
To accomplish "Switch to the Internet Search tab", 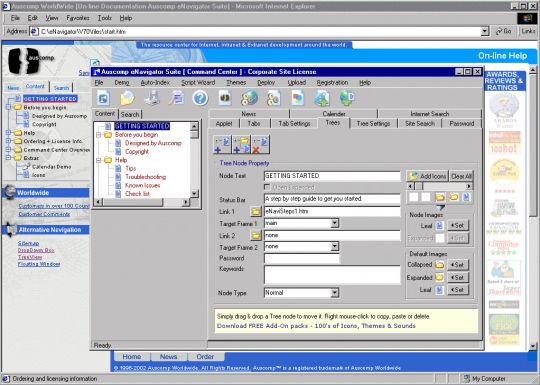I will [x=429, y=114].
